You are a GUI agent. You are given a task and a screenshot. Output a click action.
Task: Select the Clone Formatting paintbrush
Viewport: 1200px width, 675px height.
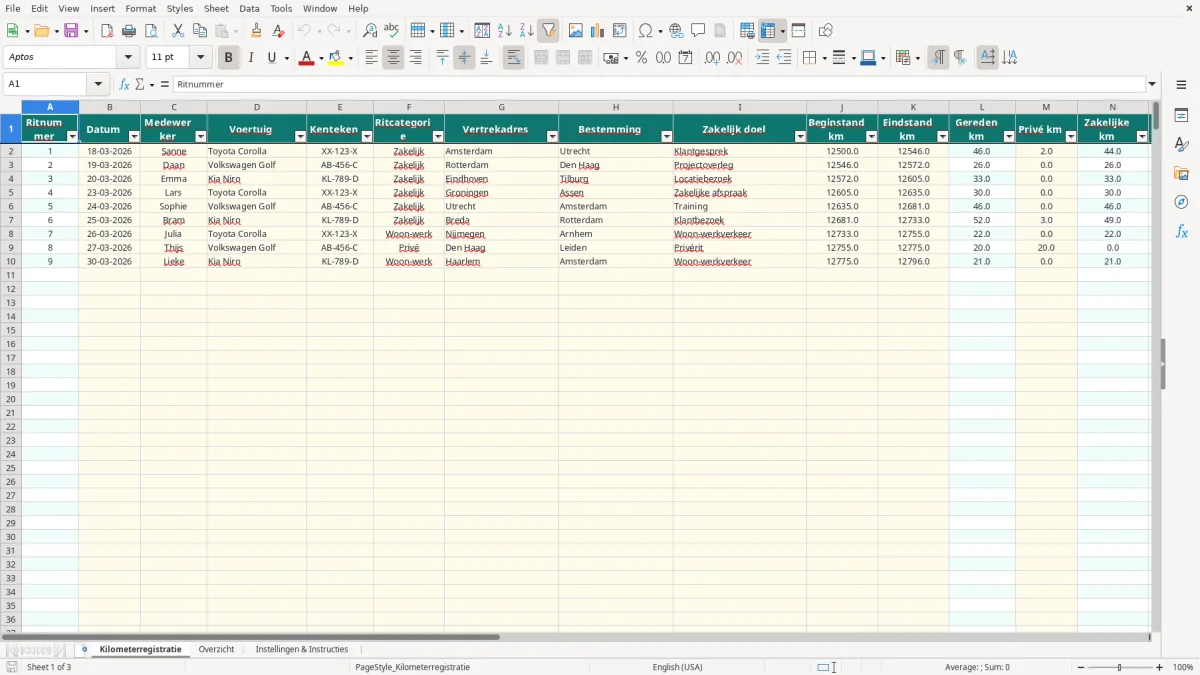257,31
